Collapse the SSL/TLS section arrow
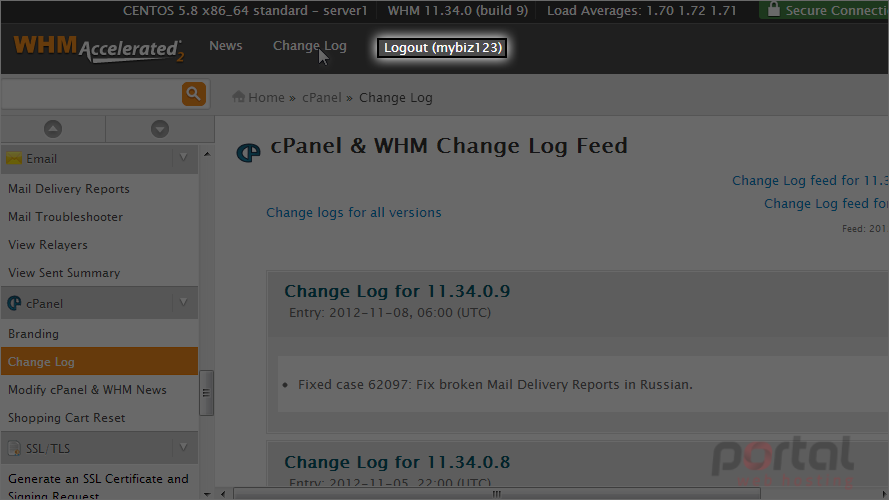The image size is (889, 500). pyautogui.click(x=183, y=447)
